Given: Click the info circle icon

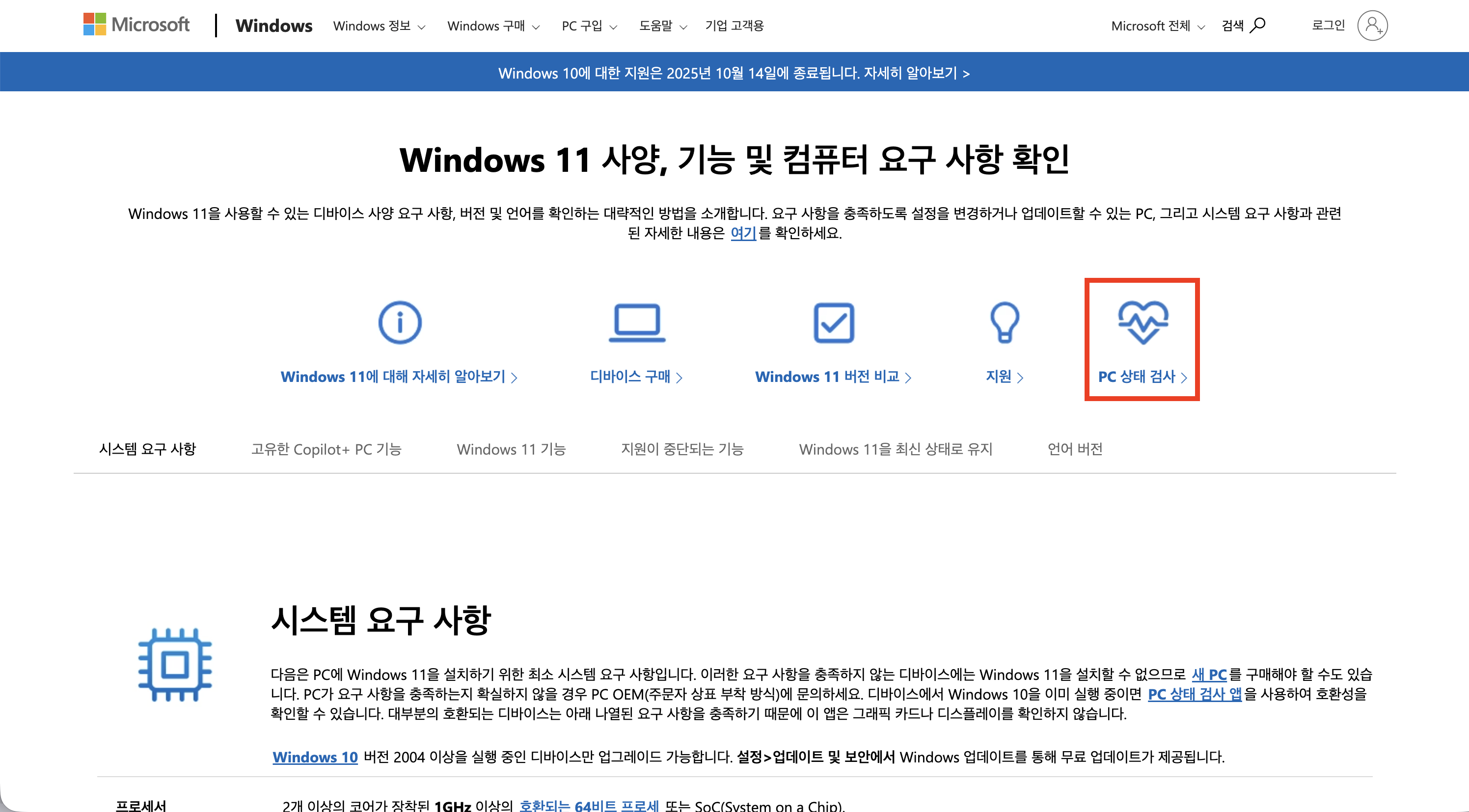Looking at the screenshot, I should 400,322.
